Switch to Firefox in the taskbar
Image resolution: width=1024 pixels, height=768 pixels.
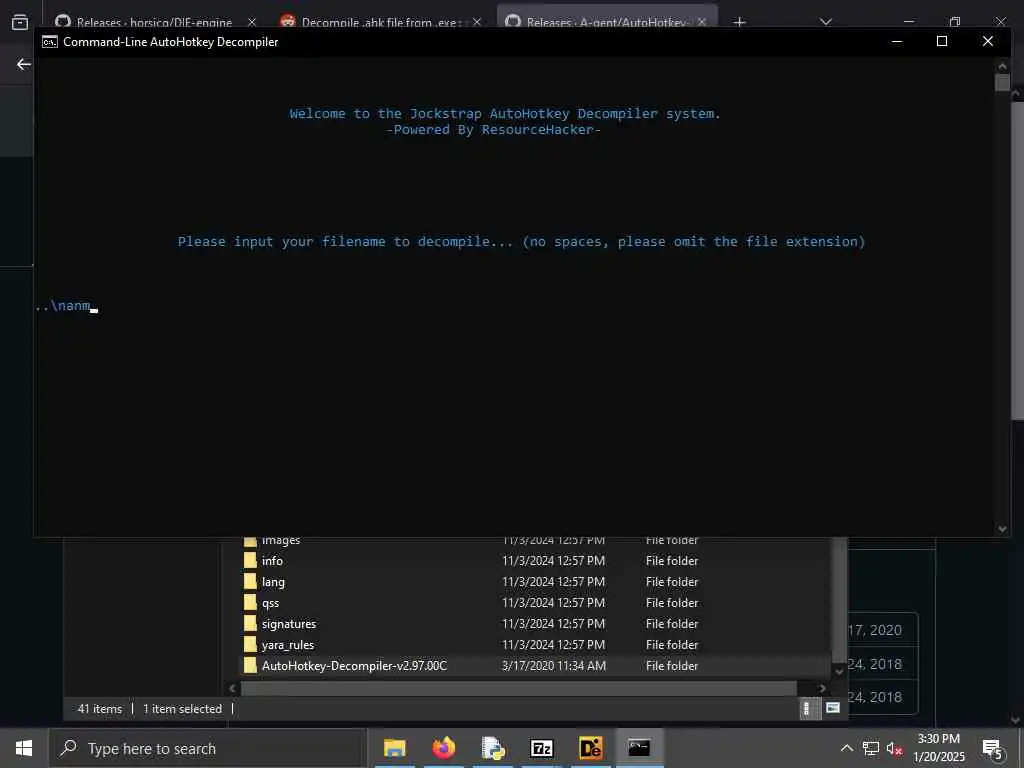443,748
